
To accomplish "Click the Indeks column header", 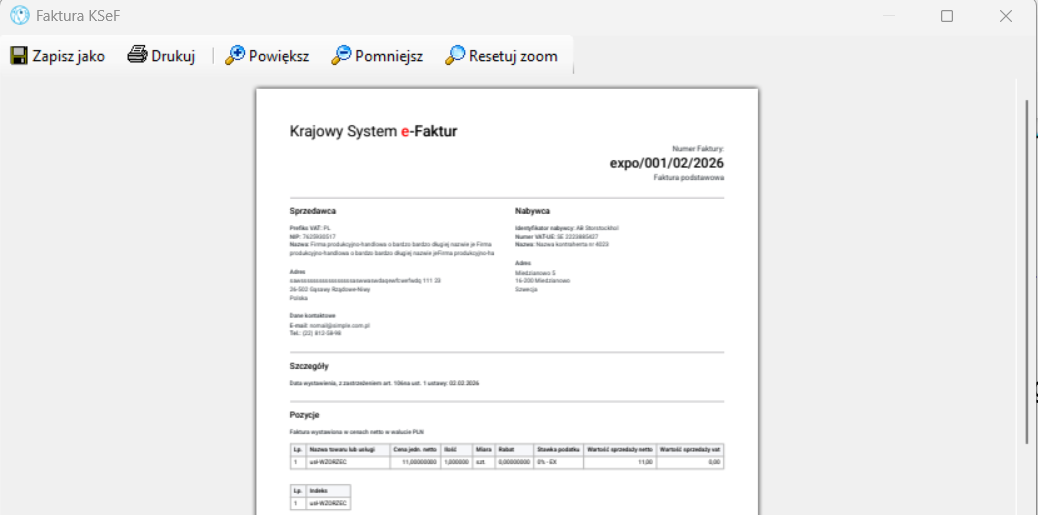I will (x=328, y=491).
